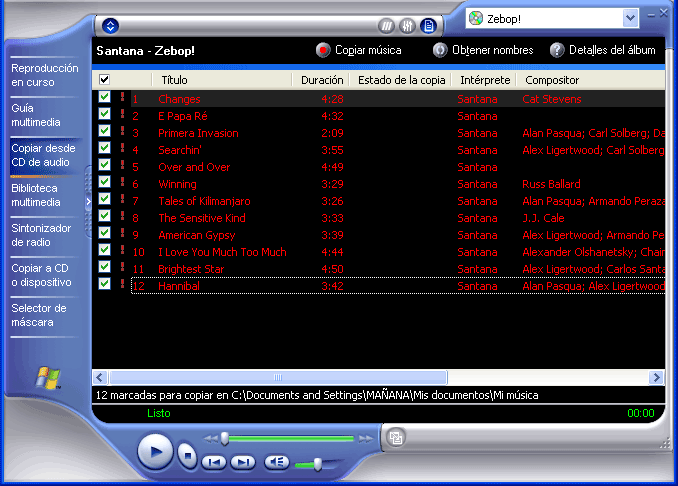Viewport: 678px width, 486px height.
Task: Uncheck track 3 Primera Invasion
Action: [x=104, y=131]
